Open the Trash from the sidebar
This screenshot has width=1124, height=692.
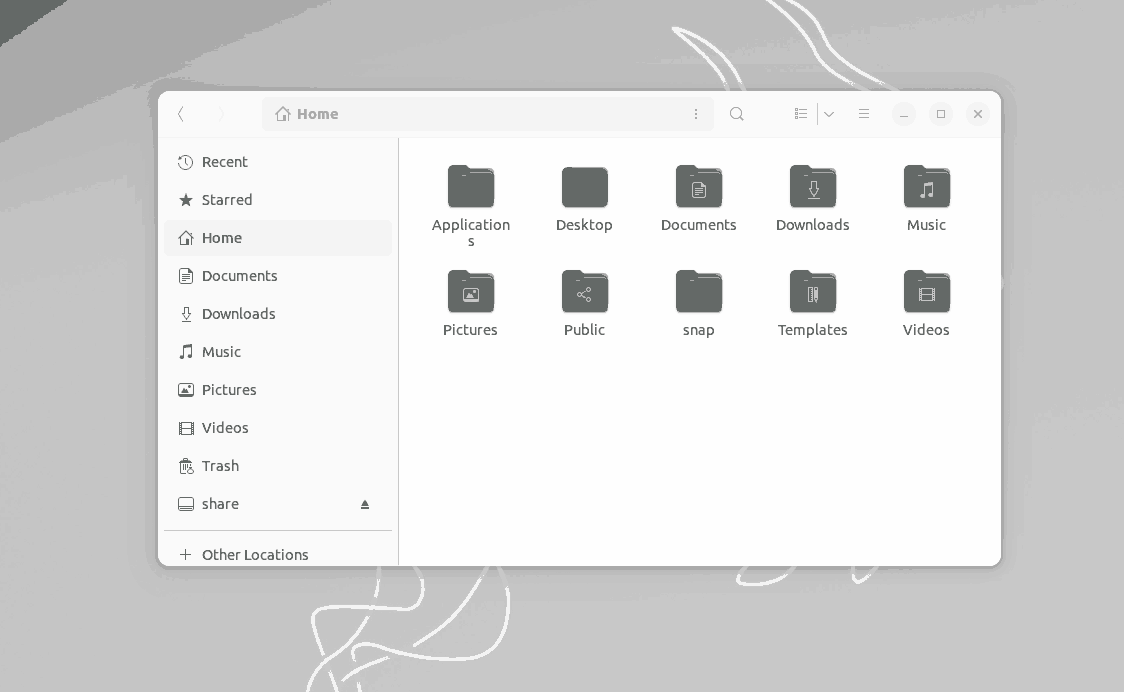coord(220,466)
